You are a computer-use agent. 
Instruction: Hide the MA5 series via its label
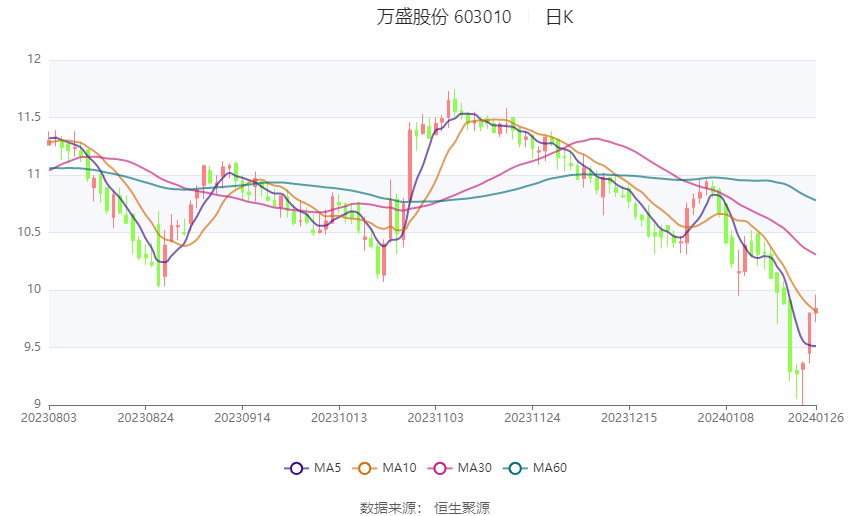pyautogui.click(x=327, y=468)
